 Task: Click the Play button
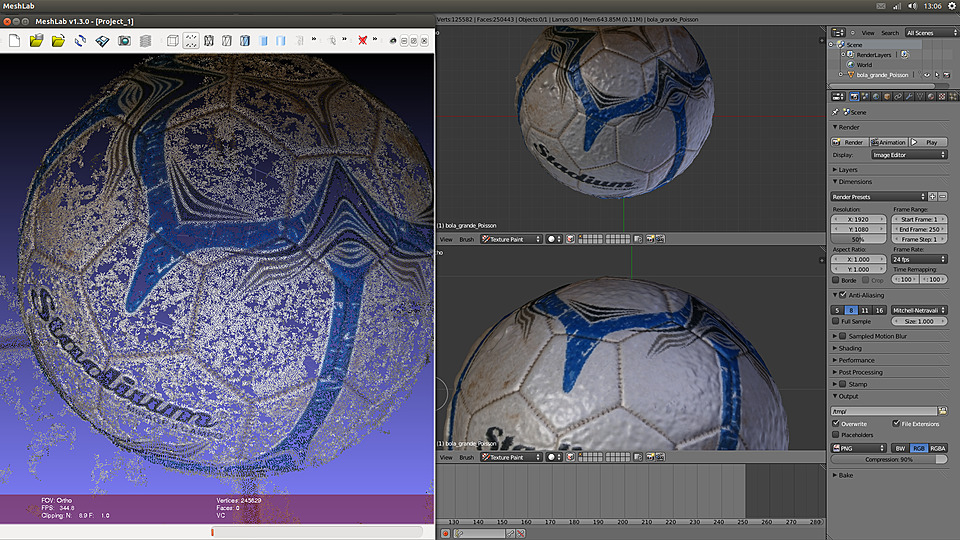[x=929, y=142]
